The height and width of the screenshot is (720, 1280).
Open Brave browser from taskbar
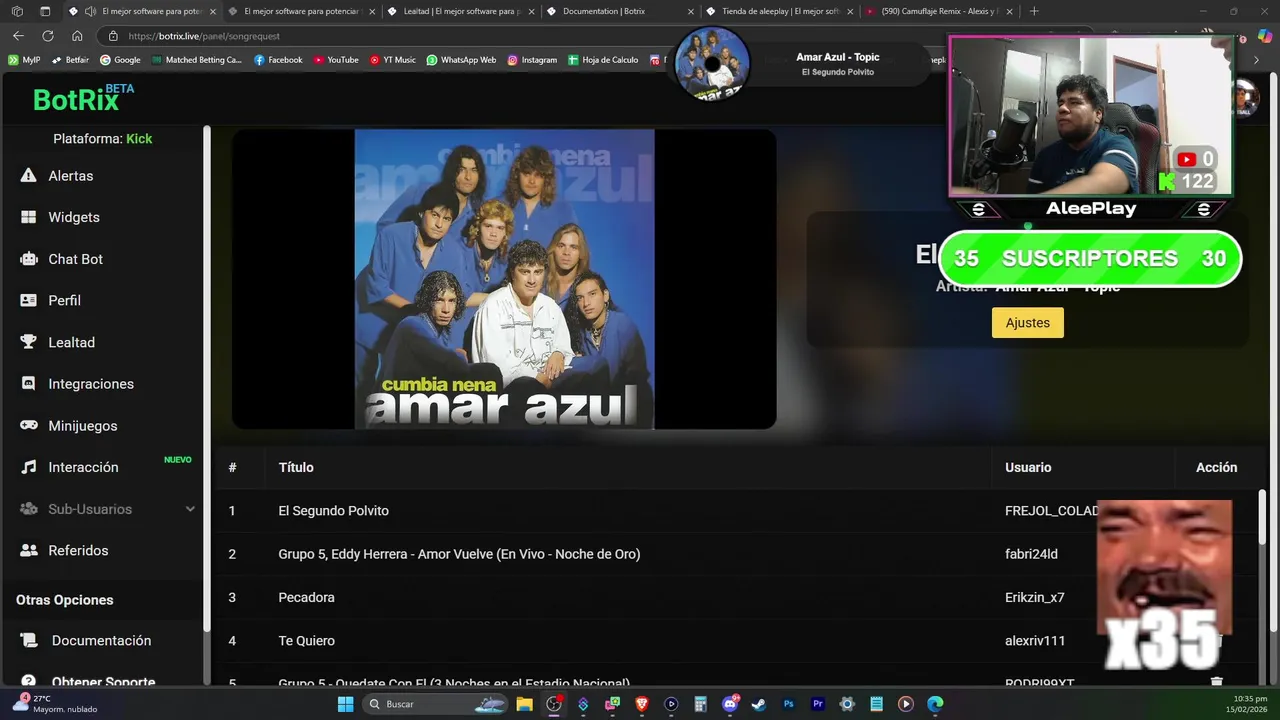pyautogui.click(x=642, y=704)
